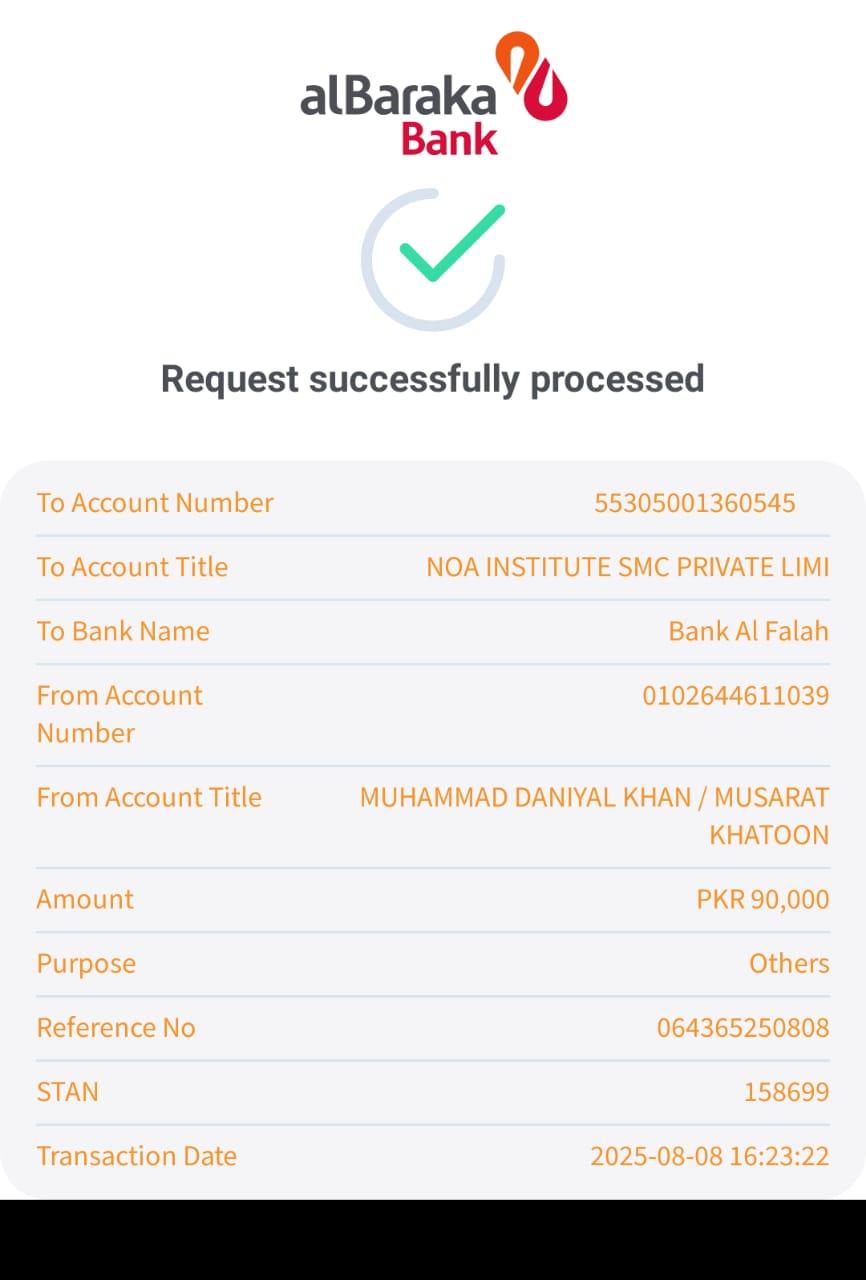Click the To Bank Name label

123,631
